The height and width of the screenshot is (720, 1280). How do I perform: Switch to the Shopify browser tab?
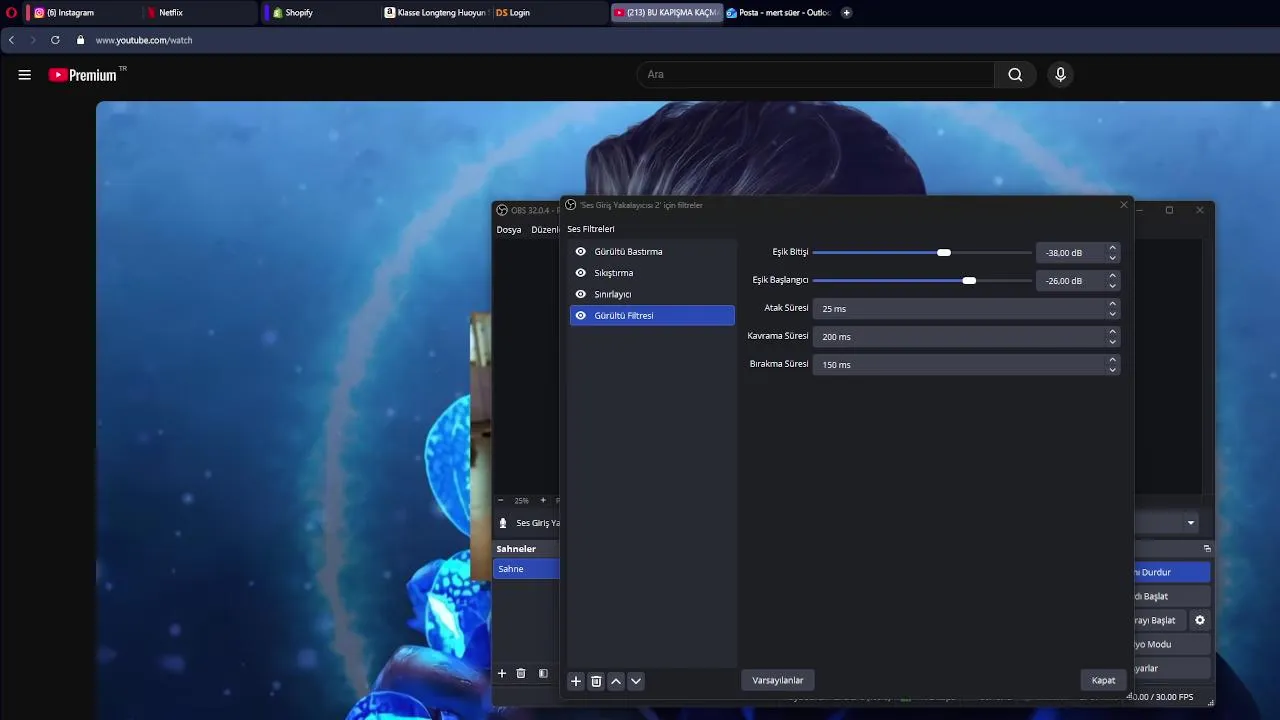pyautogui.click(x=320, y=13)
